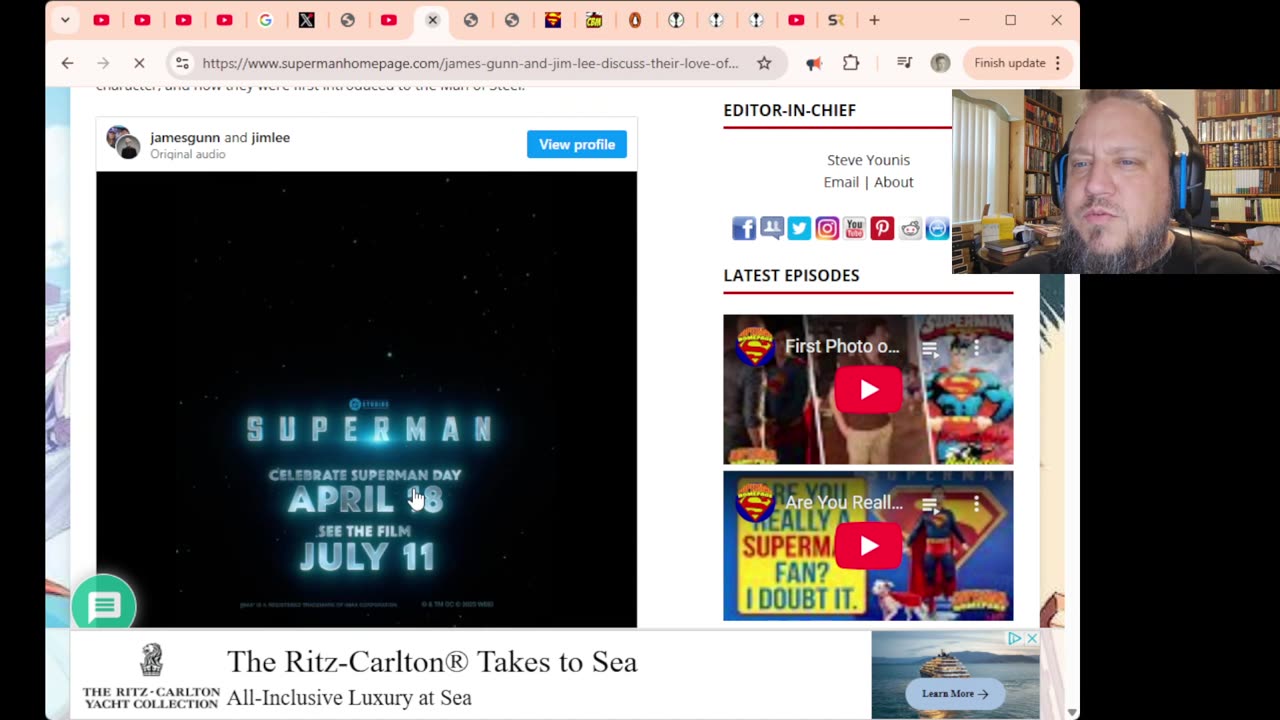Open the Twitter bird icon

[799, 228]
